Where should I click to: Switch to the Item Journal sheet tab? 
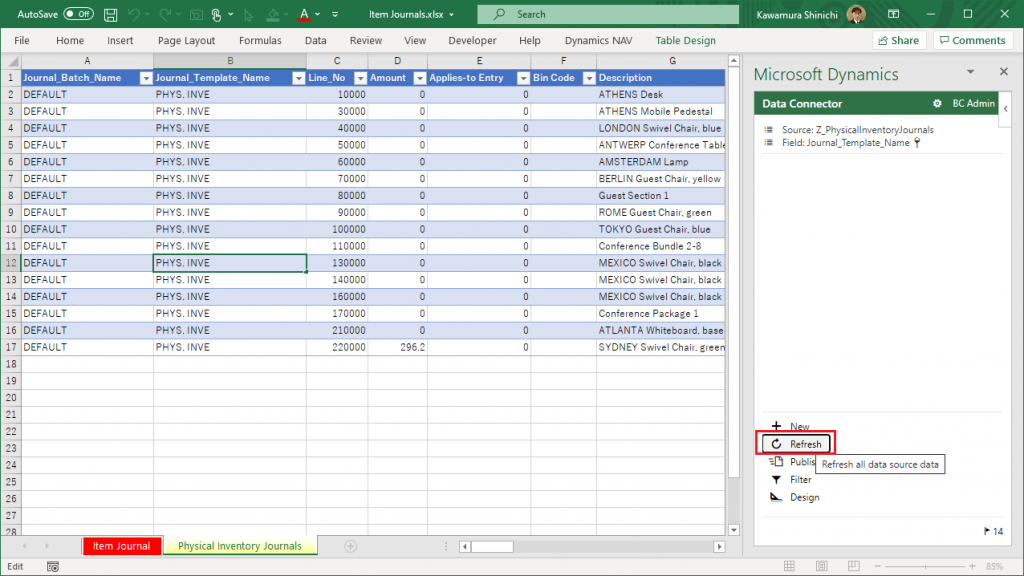121,546
